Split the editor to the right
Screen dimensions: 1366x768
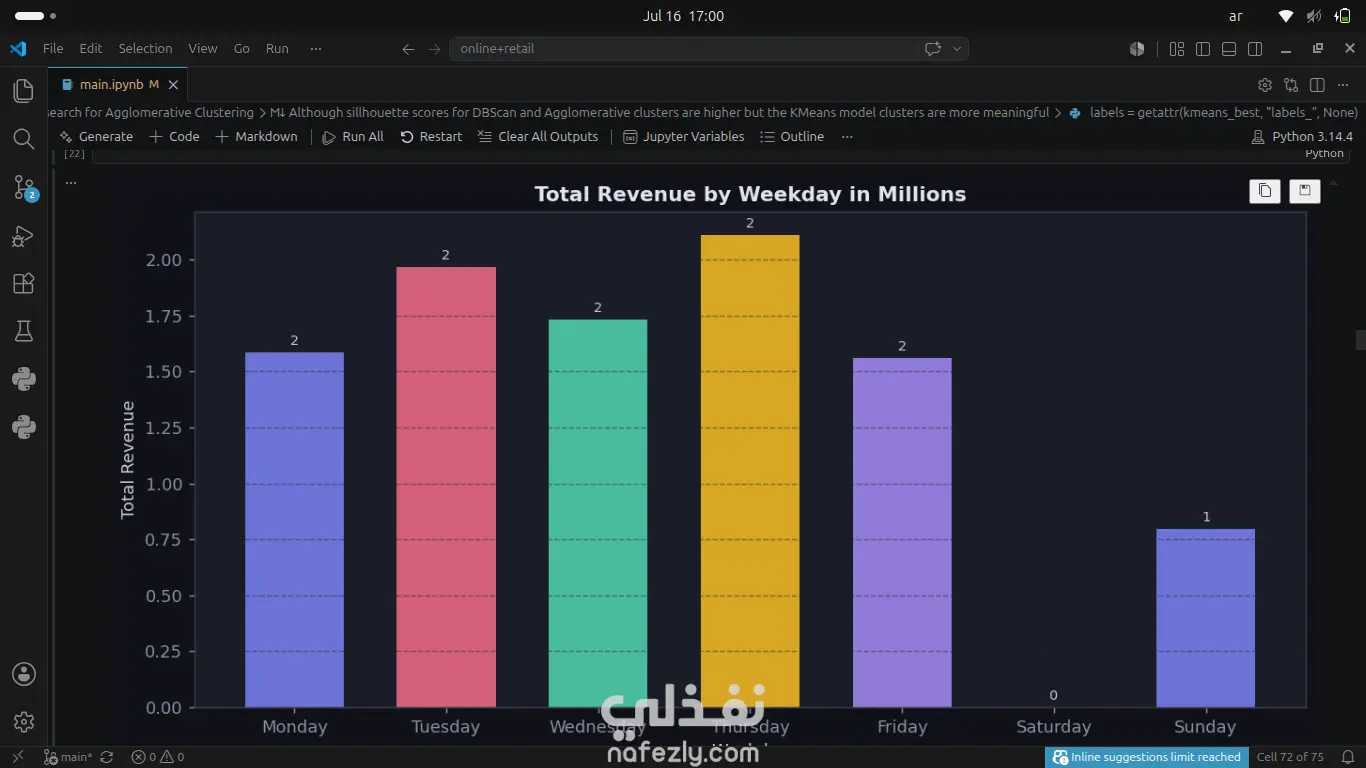pyautogui.click(x=1317, y=85)
